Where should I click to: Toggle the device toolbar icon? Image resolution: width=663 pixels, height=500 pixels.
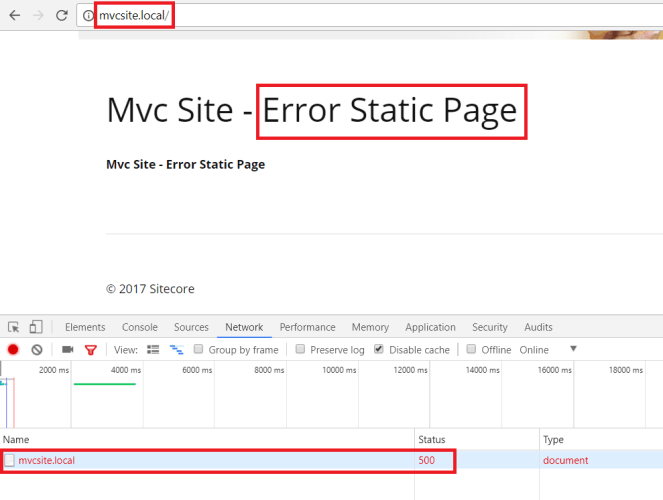tap(36, 327)
